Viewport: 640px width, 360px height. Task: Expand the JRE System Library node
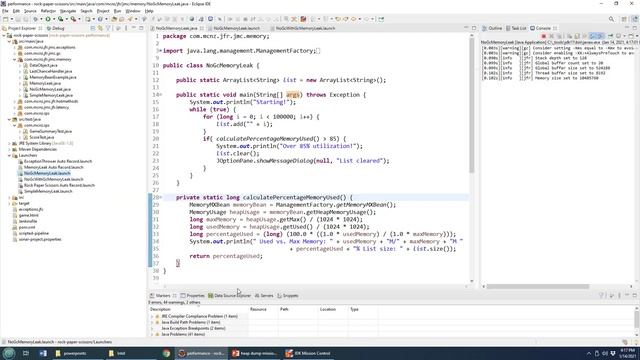pos(9,143)
